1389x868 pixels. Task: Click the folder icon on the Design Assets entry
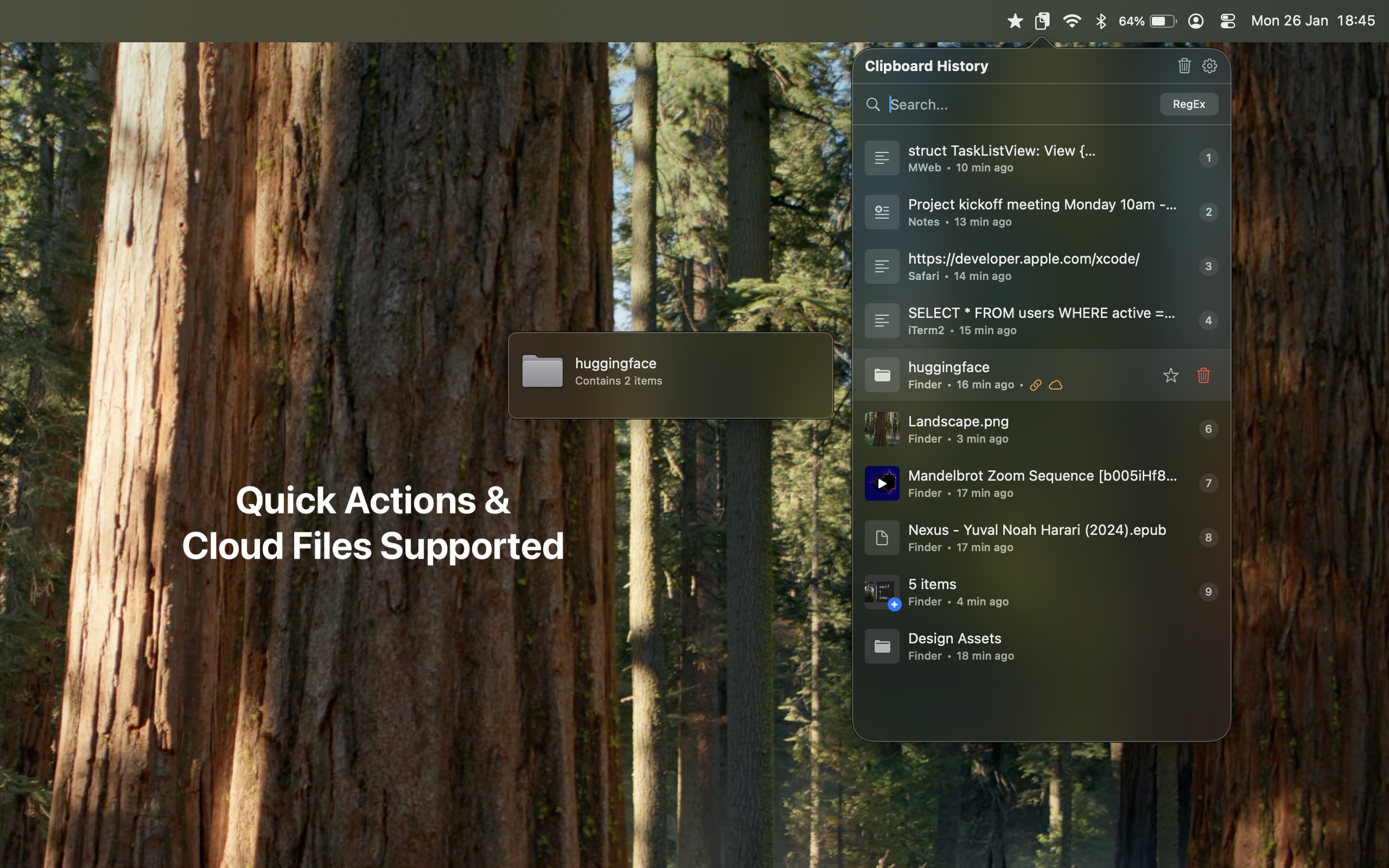(882, 645)
